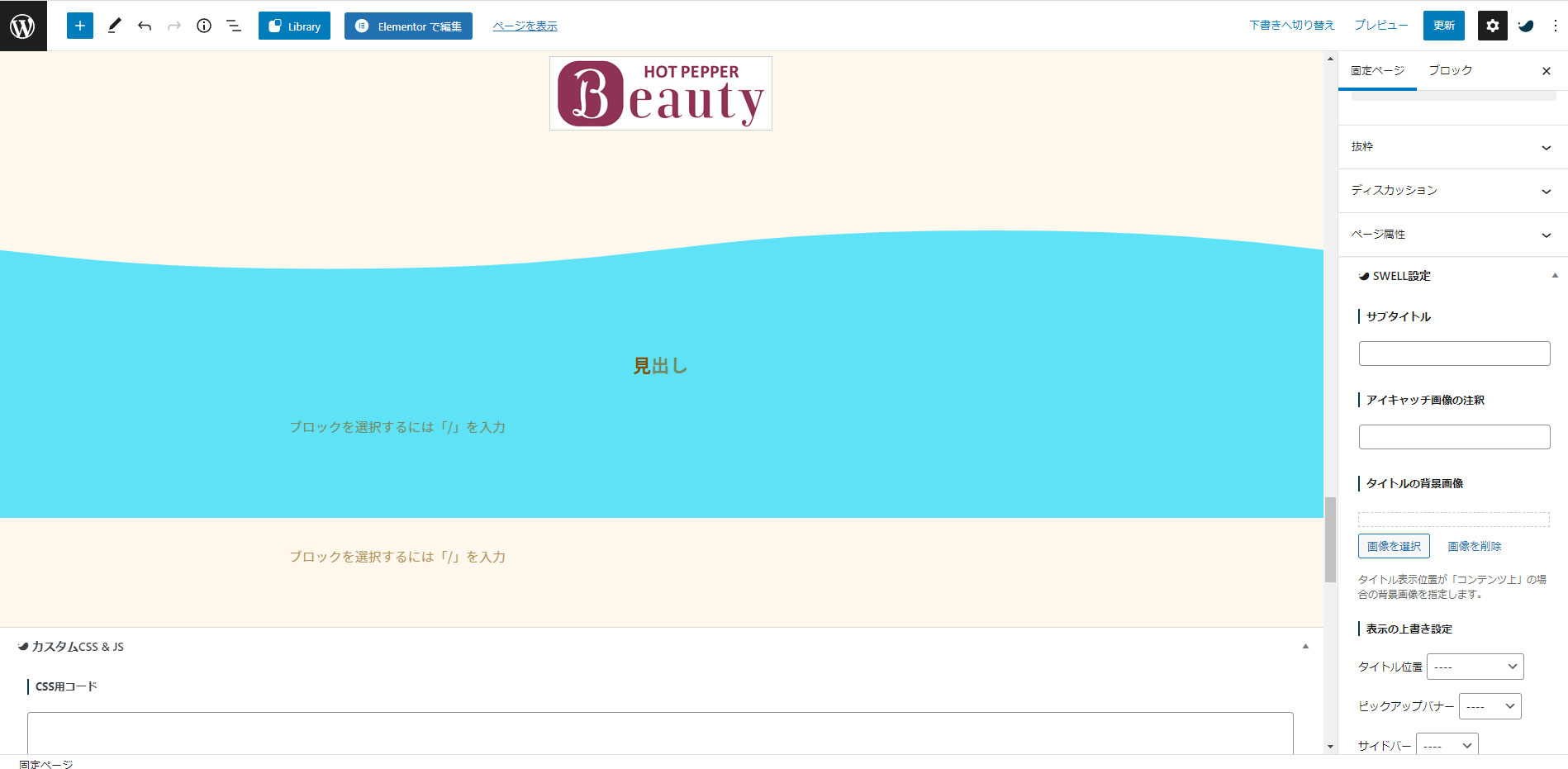Click the 見出し heading block
Screen dimensions: 1568x769
(x=660, y=366)
